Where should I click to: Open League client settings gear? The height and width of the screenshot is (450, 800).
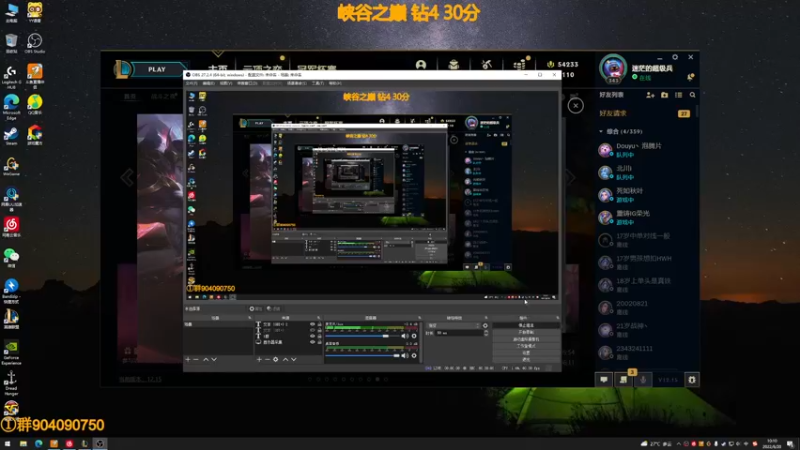[675, 57]
